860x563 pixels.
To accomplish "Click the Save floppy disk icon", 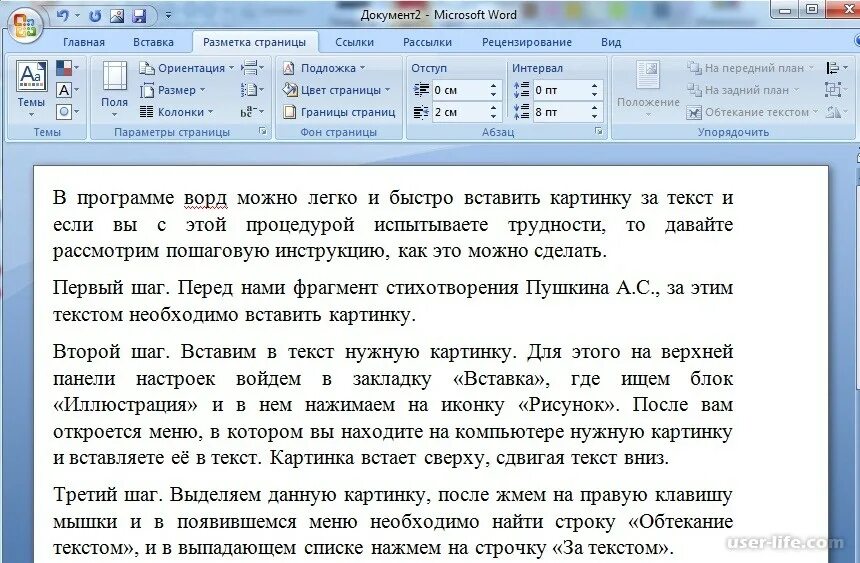I will [139, 16].
